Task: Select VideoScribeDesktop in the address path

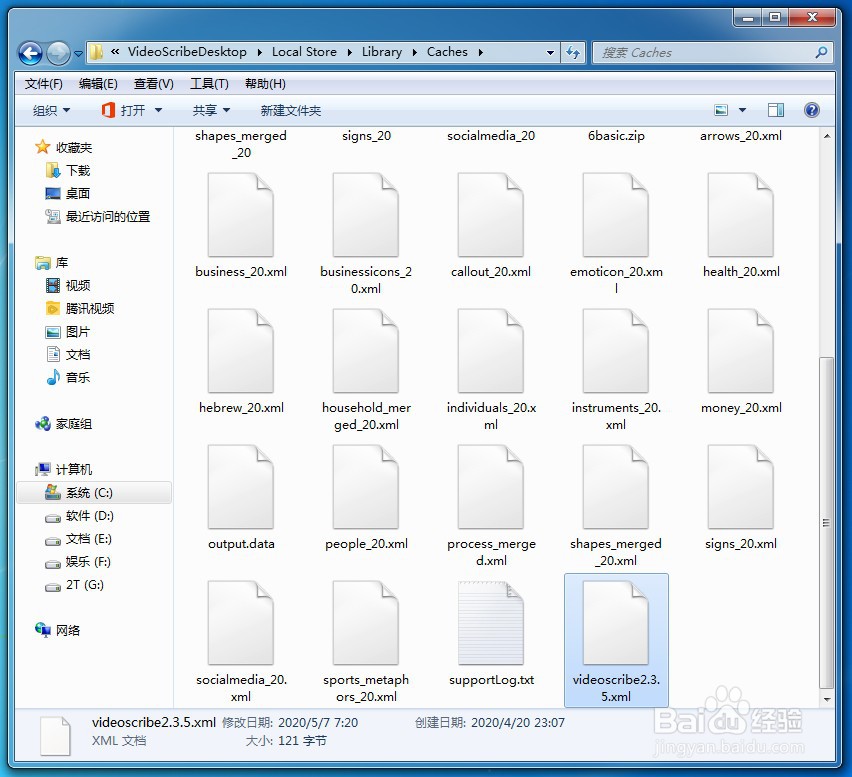Action: click(187, 52)
